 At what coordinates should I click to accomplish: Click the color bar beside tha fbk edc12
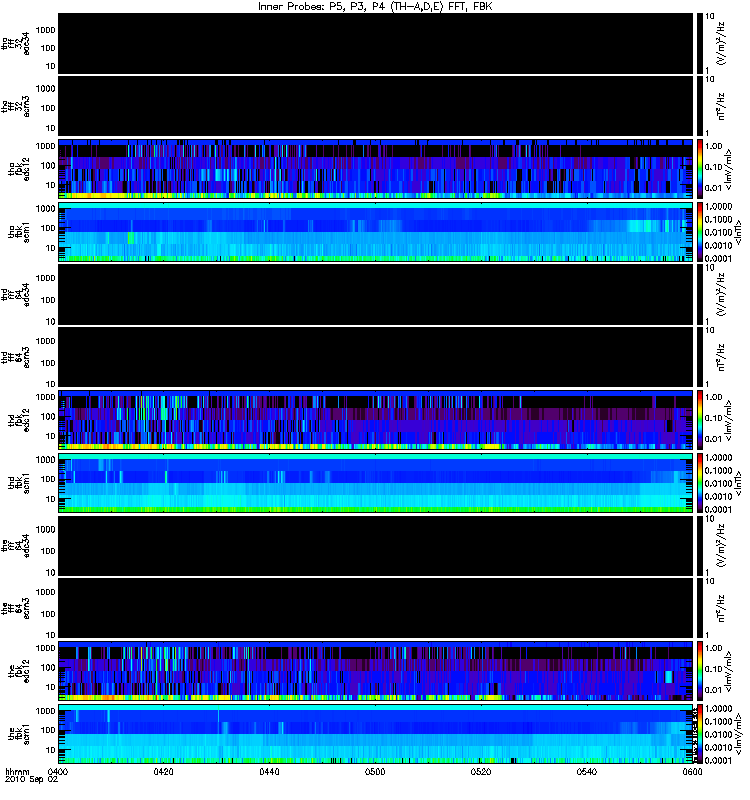tap(700, 168)
